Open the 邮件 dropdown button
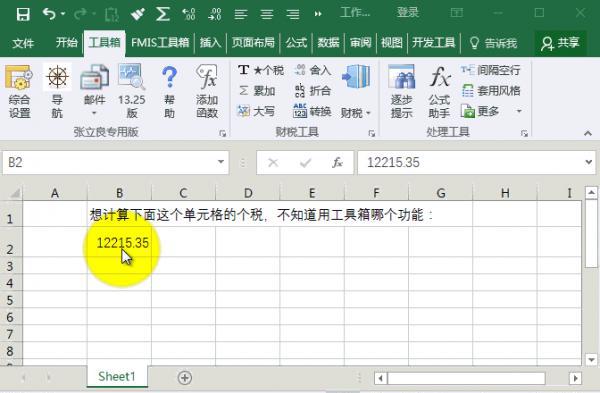The image size is (600, 393). pos(94,92)
